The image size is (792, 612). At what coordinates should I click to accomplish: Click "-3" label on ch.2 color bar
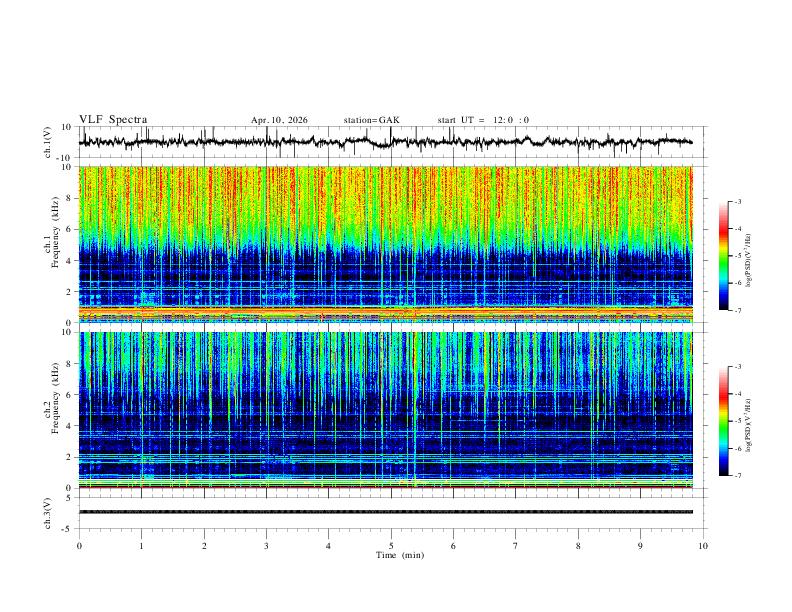tap(737, 367)
